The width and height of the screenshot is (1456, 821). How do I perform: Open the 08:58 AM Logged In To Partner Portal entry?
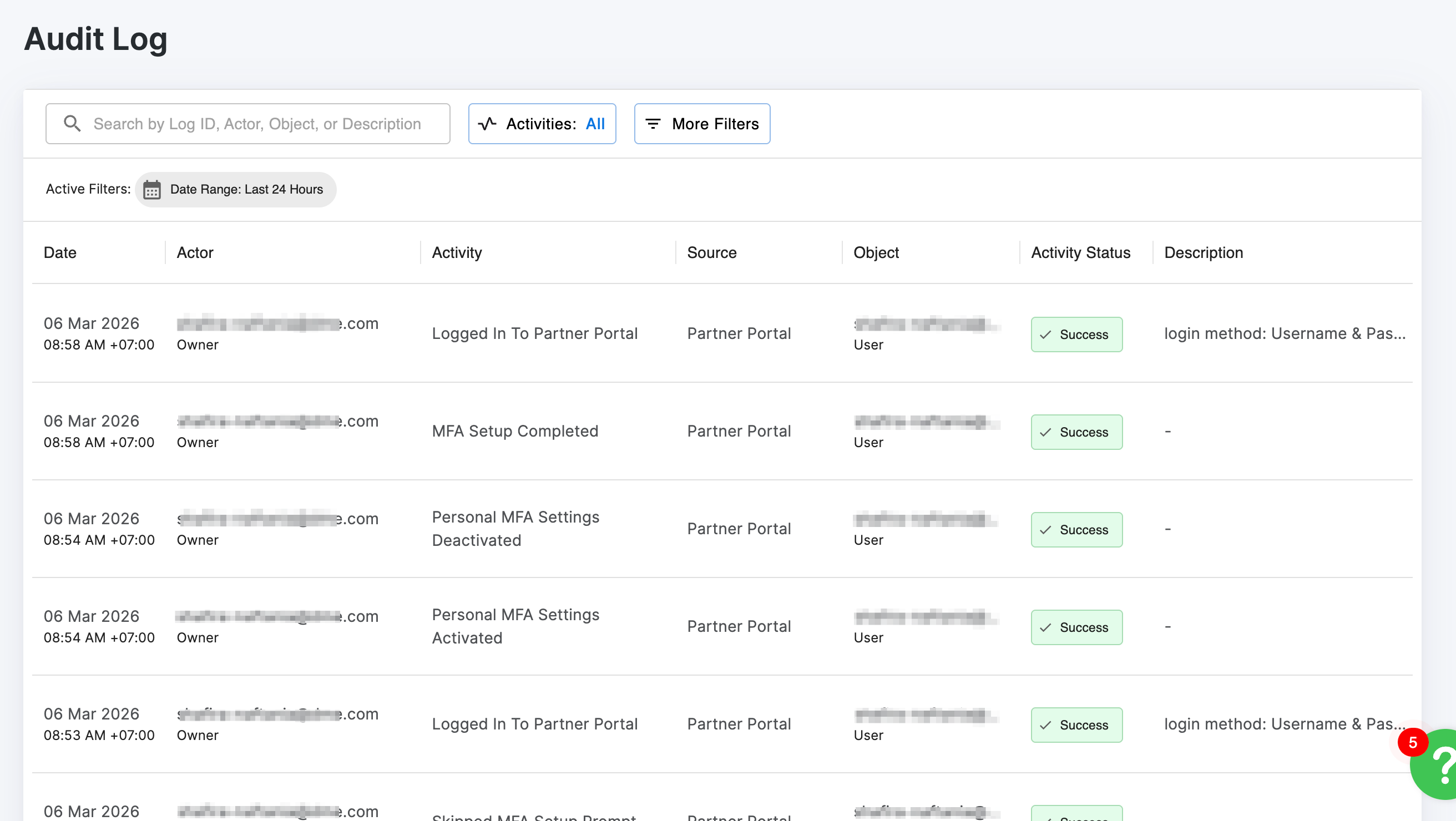coord(534,333)
